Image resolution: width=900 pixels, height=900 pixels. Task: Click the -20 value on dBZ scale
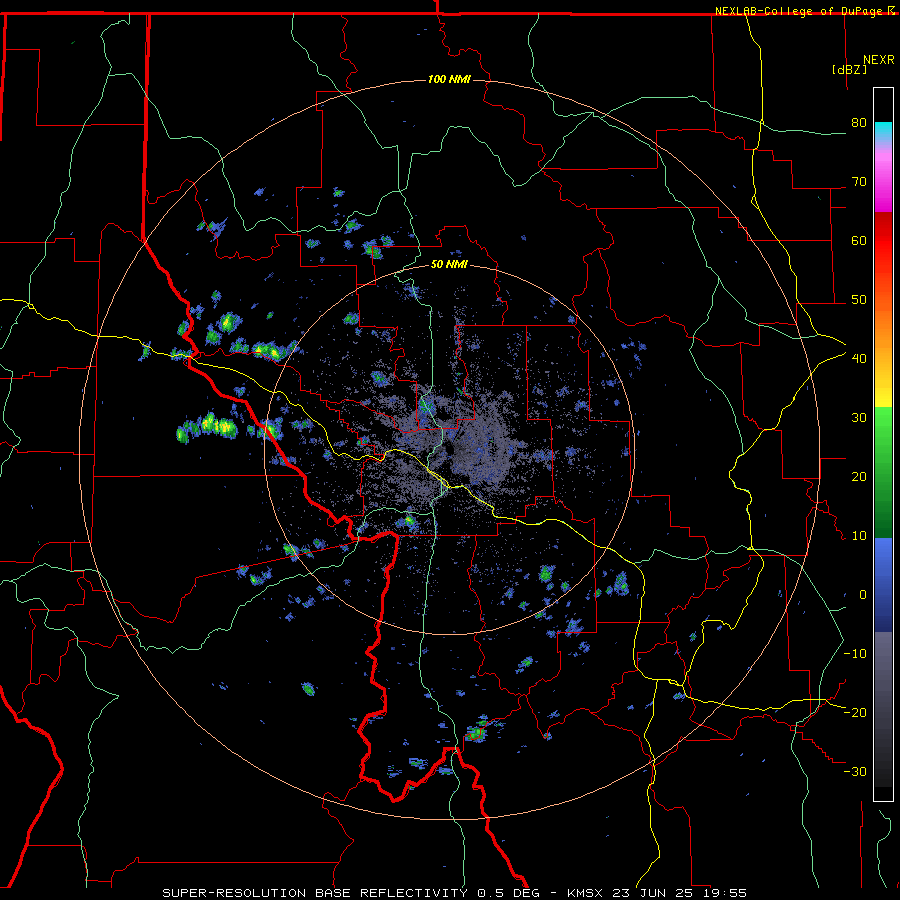coord(855,713)
